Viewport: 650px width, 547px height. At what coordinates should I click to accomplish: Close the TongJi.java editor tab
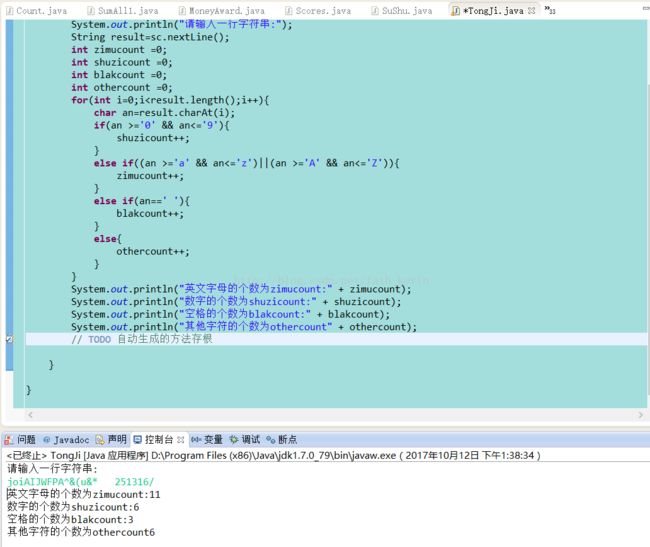pyautogui.click(x=532, y=10)
